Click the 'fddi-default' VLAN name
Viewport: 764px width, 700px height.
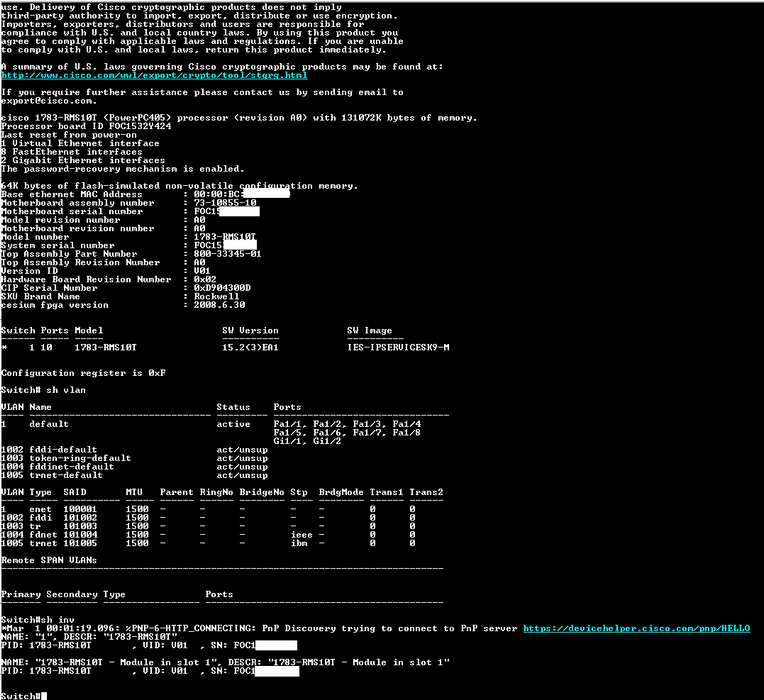pos(63,450)
